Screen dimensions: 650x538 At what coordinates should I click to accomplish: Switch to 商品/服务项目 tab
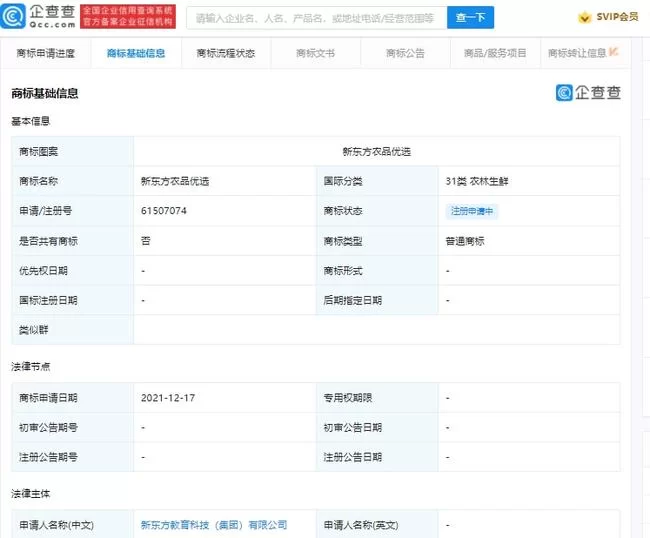click(495, 53)
